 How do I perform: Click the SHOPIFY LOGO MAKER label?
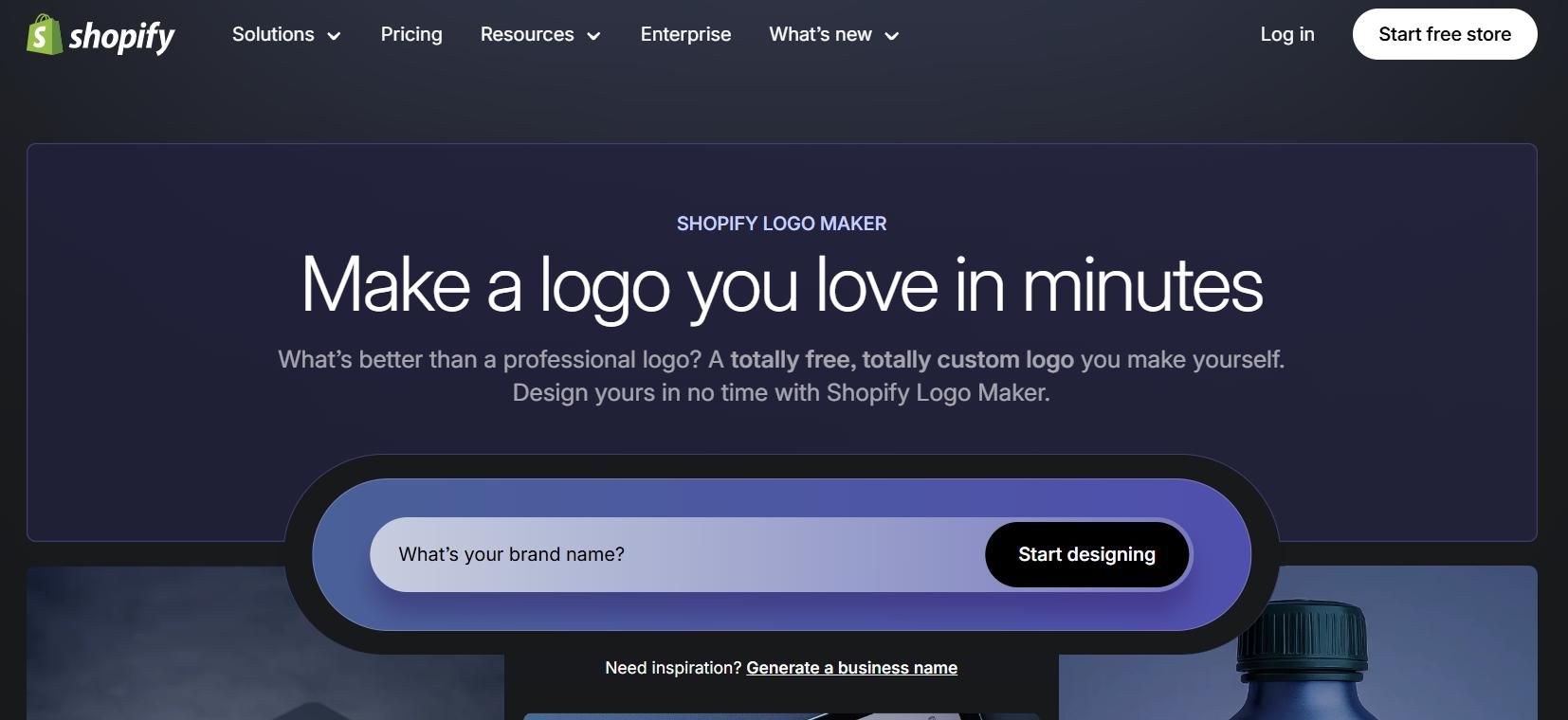pos(781,224)
